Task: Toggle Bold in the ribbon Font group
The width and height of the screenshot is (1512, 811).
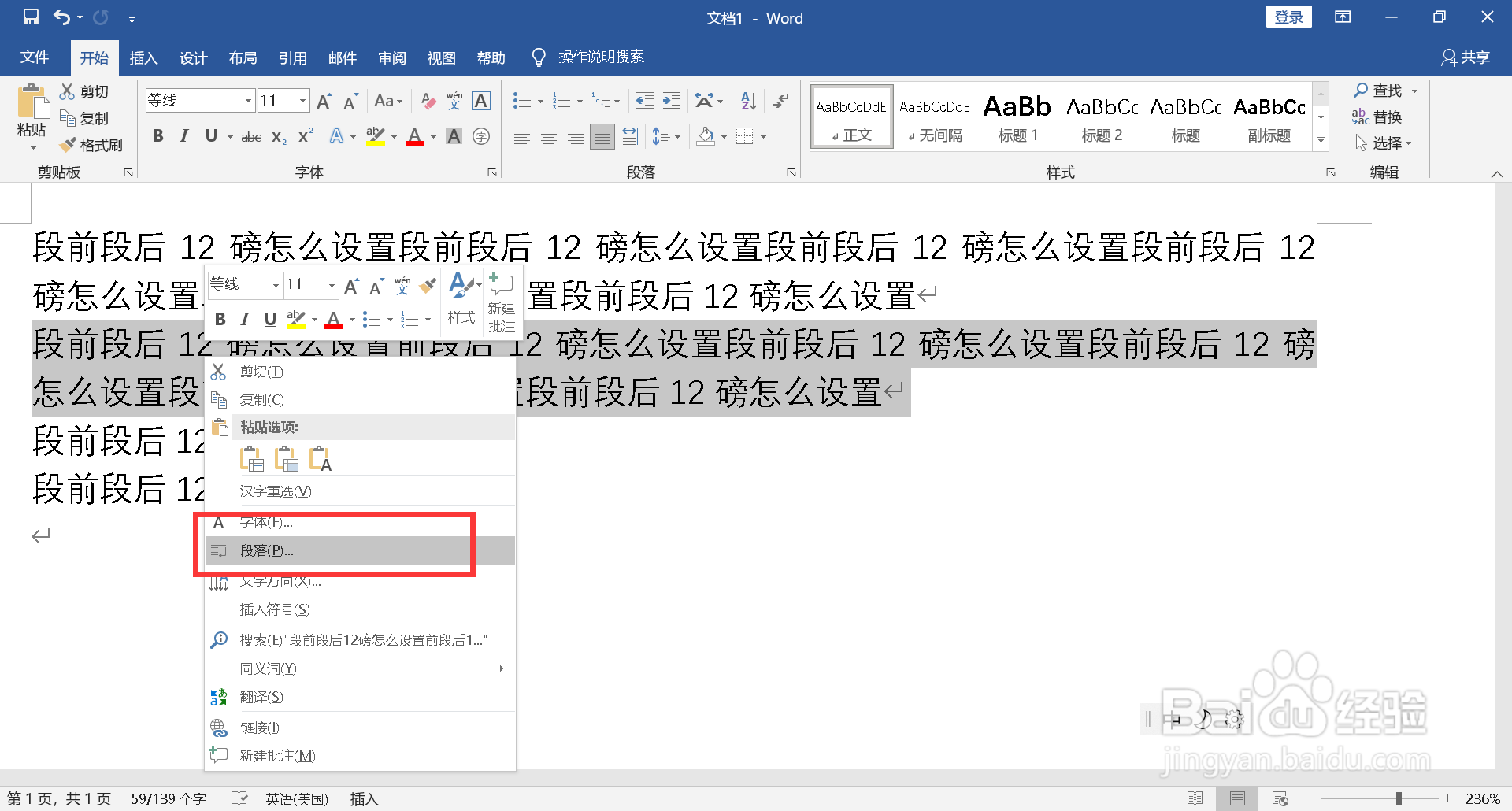Action: click(157, 137)
